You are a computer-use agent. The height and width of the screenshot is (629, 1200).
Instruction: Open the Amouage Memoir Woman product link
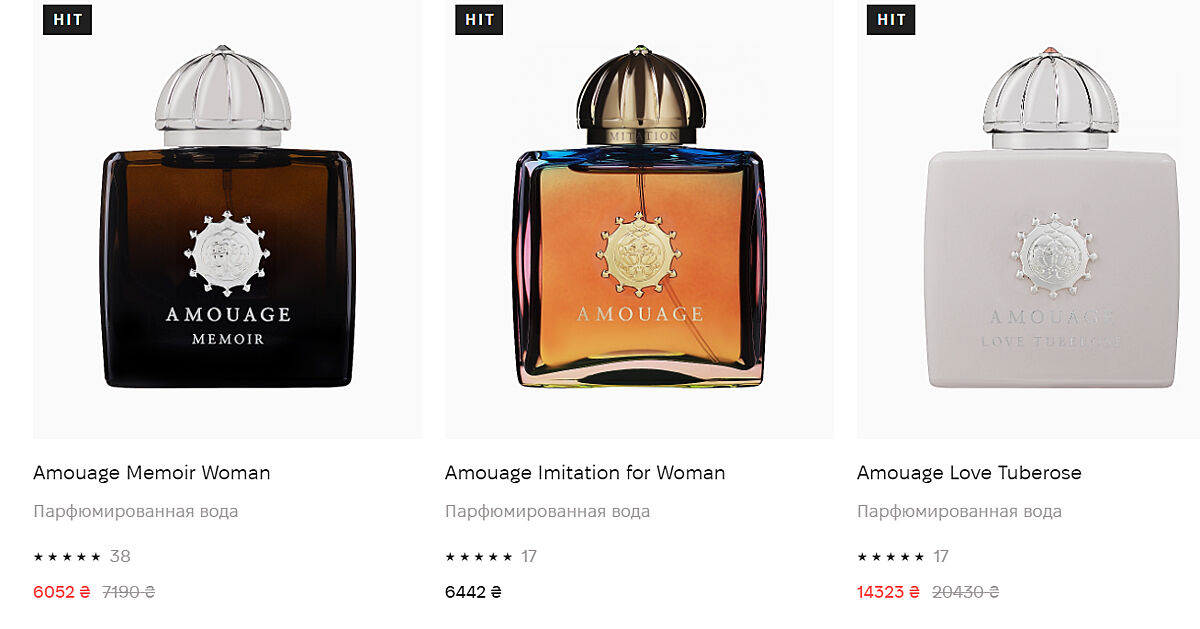(x=152, y=473)
